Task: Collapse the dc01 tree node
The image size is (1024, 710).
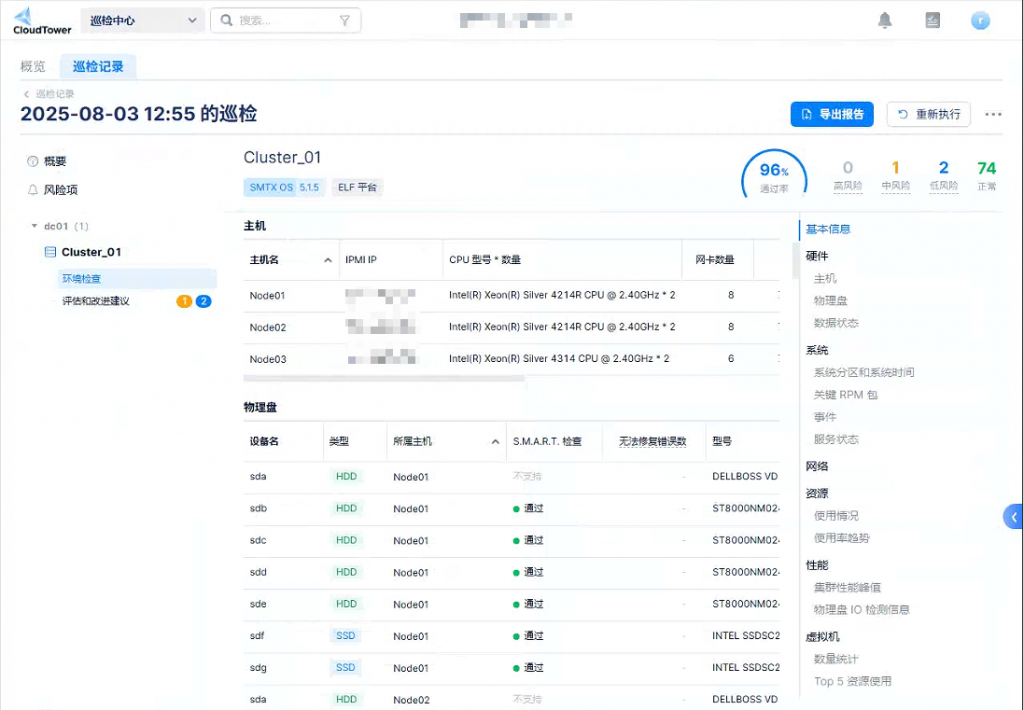Action: point(34,227)
